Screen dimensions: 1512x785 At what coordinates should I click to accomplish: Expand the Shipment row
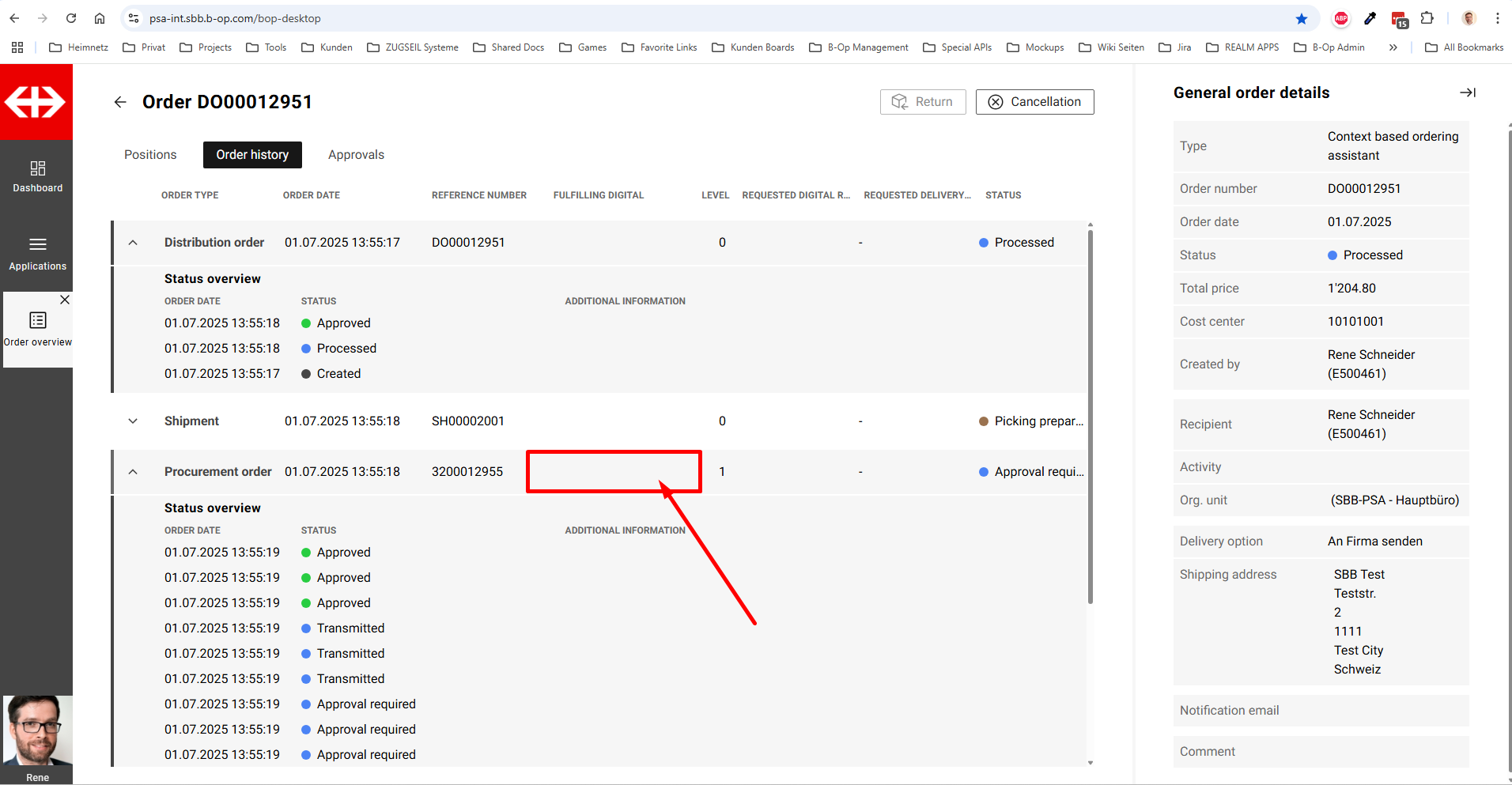click(x=133, y=421)
